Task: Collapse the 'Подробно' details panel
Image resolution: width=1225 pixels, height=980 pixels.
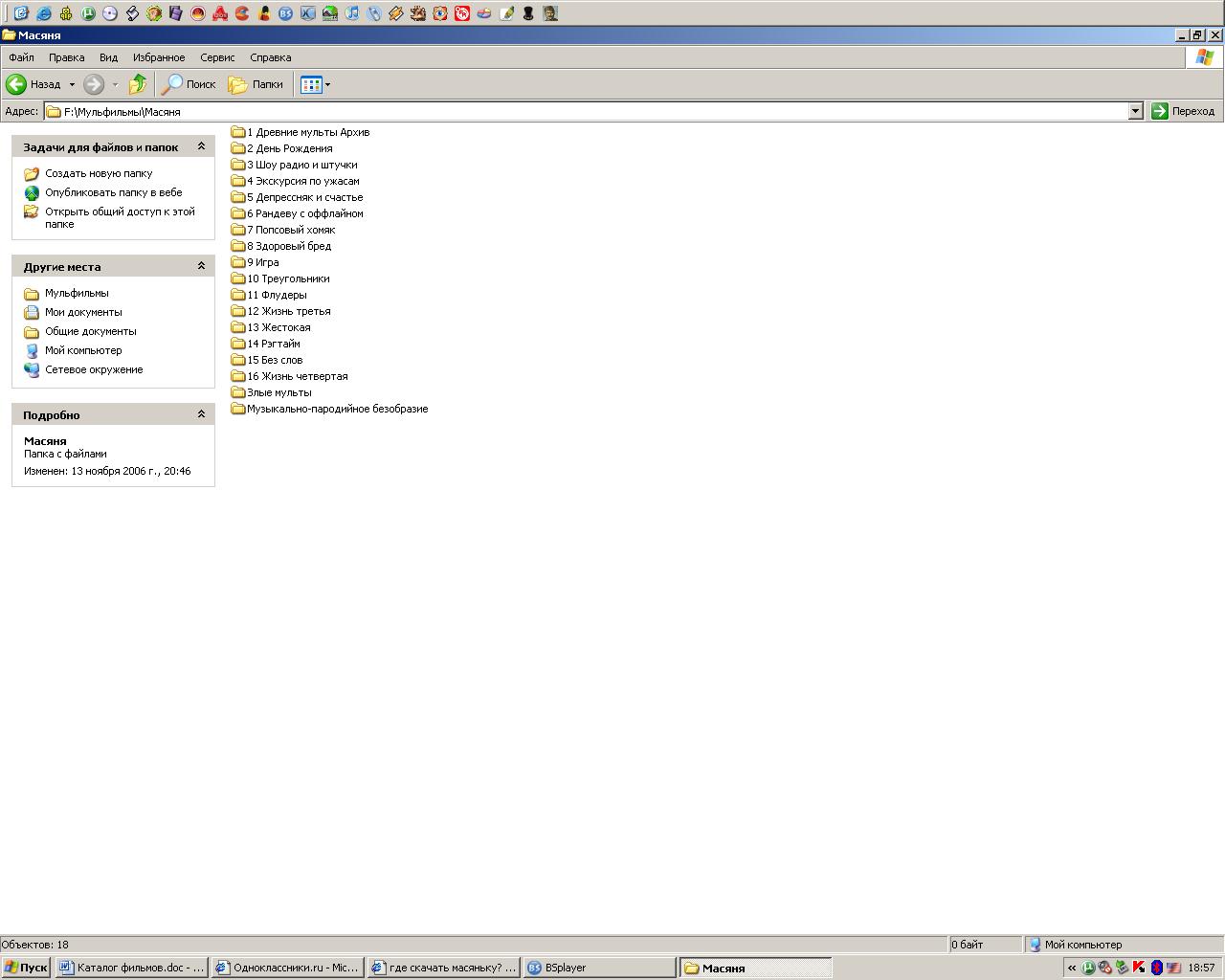Action: [201, 414]
